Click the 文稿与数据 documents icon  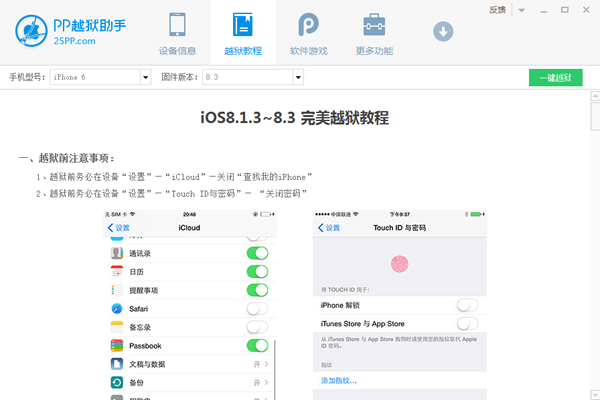point(117,364)
